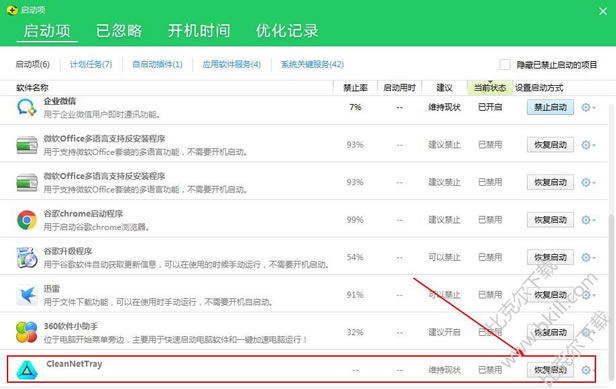Screen dimensions: 616x389
Task: Click the 迅雷 bird icon
Action: click(27, 295)
